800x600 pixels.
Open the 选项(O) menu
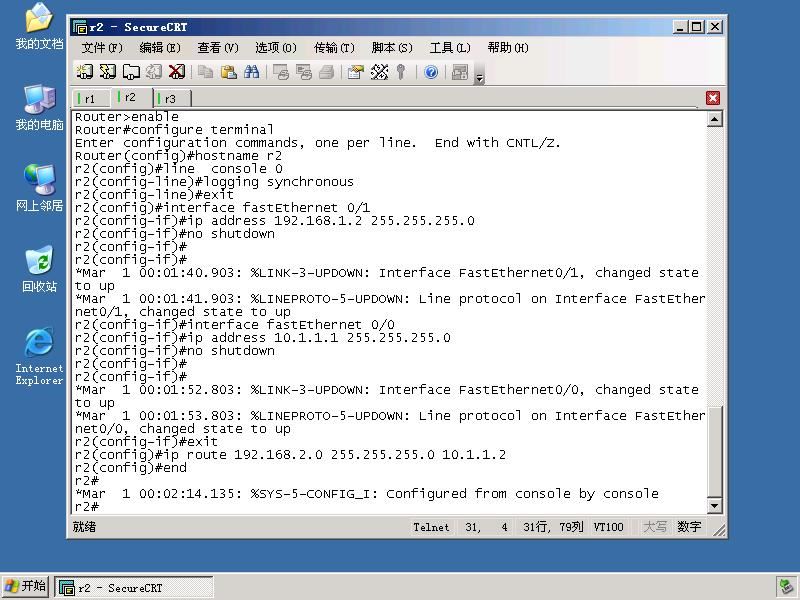(x=276, y=48)
